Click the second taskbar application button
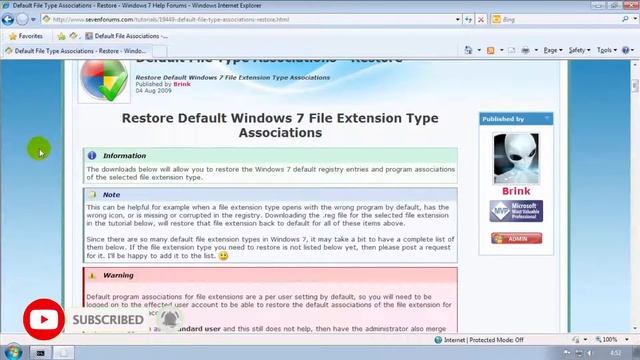 [64, 353]
